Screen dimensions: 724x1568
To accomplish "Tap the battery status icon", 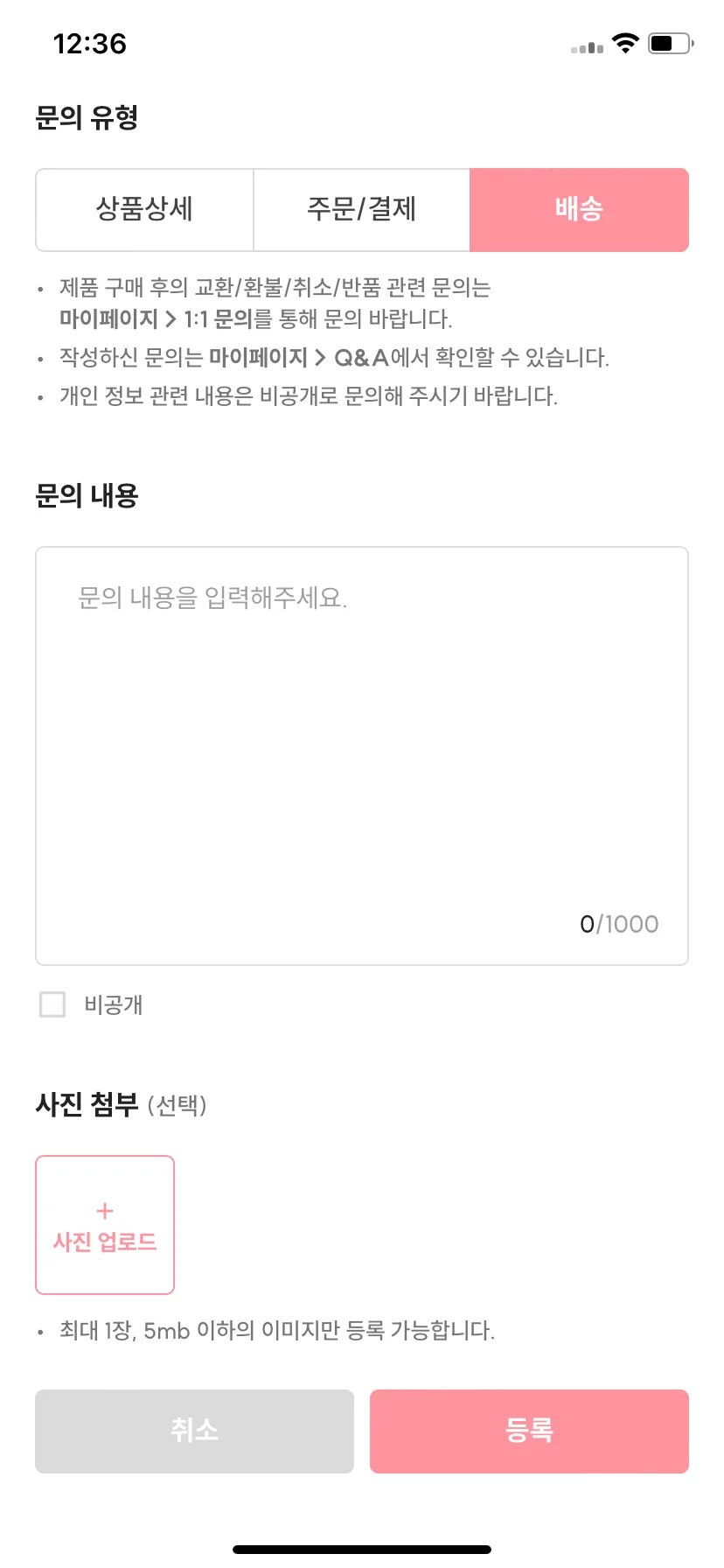I will click(x=671, y=43).
